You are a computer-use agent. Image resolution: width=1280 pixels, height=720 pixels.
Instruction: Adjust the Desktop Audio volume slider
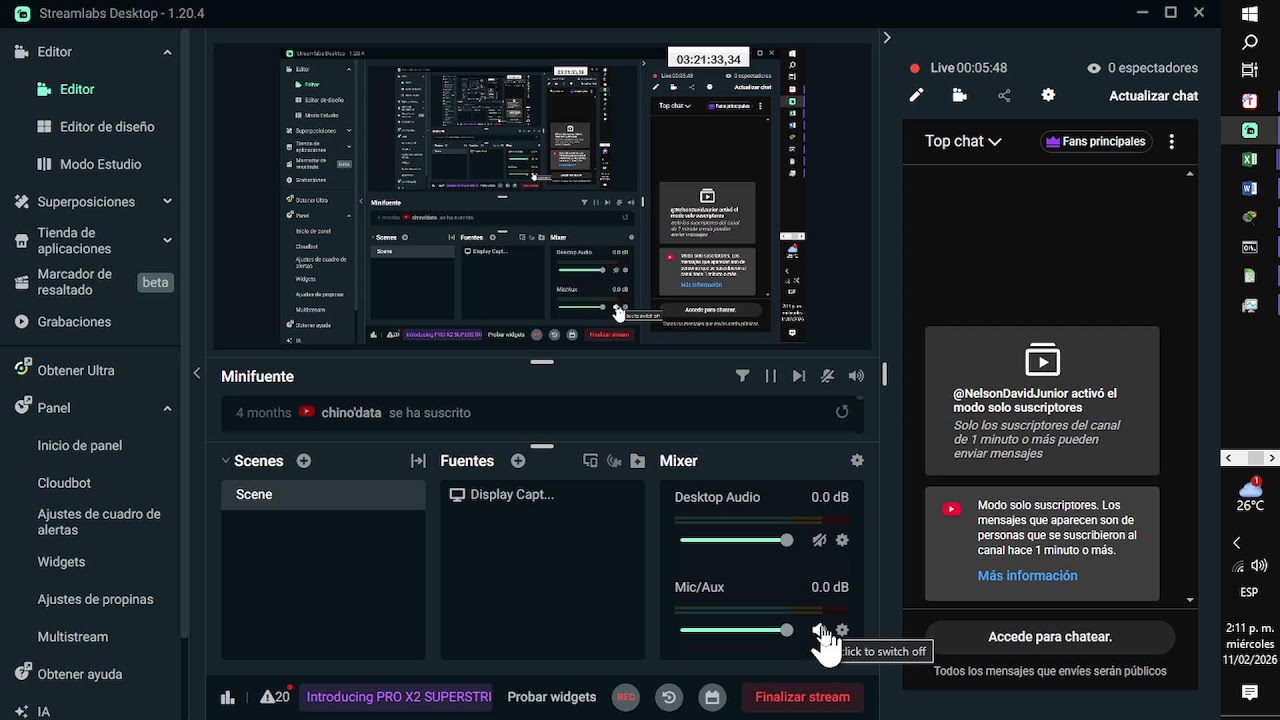(x=736, y=540)
